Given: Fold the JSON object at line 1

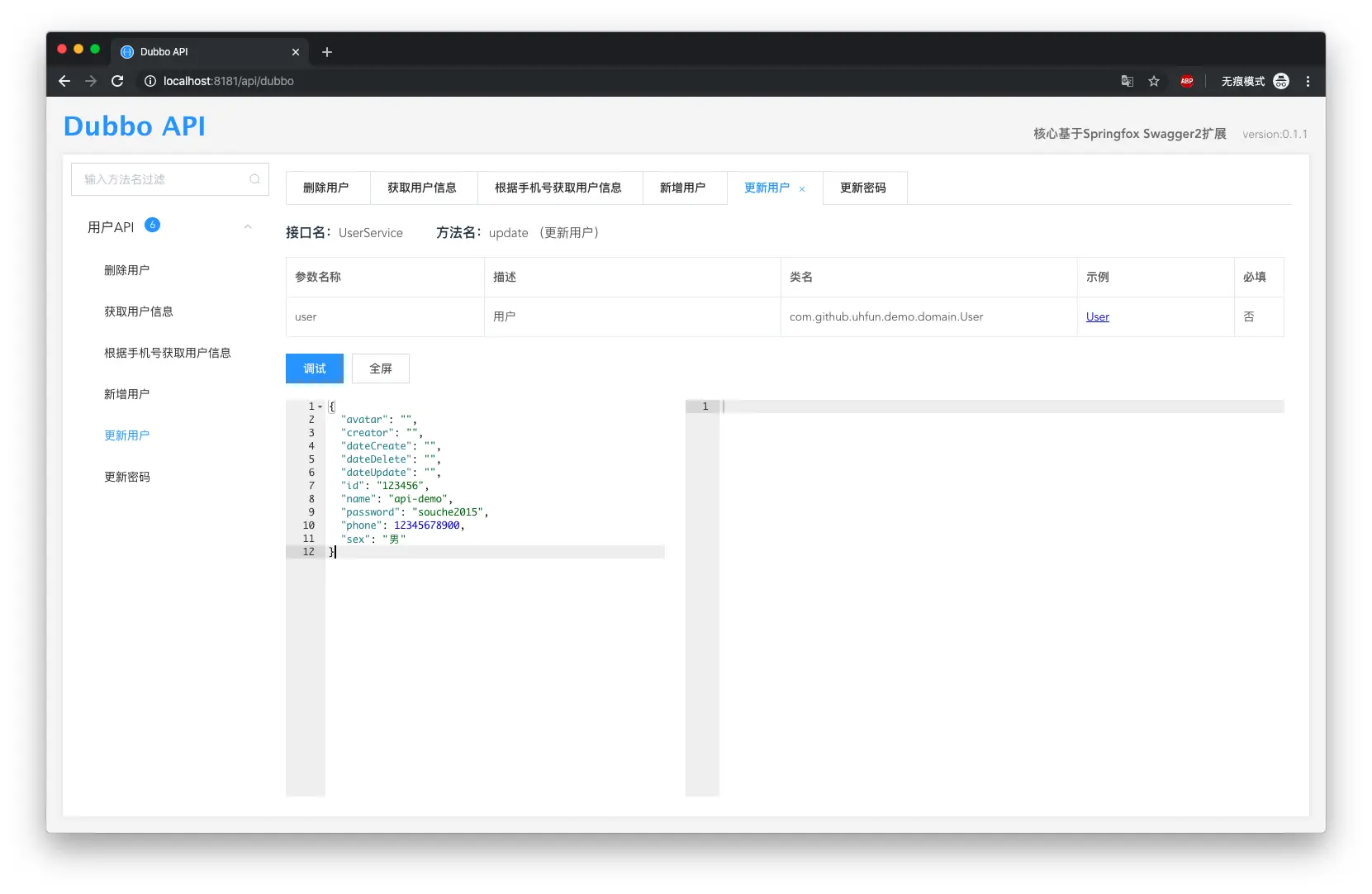Looking at the screenshot, I should 318,407.
